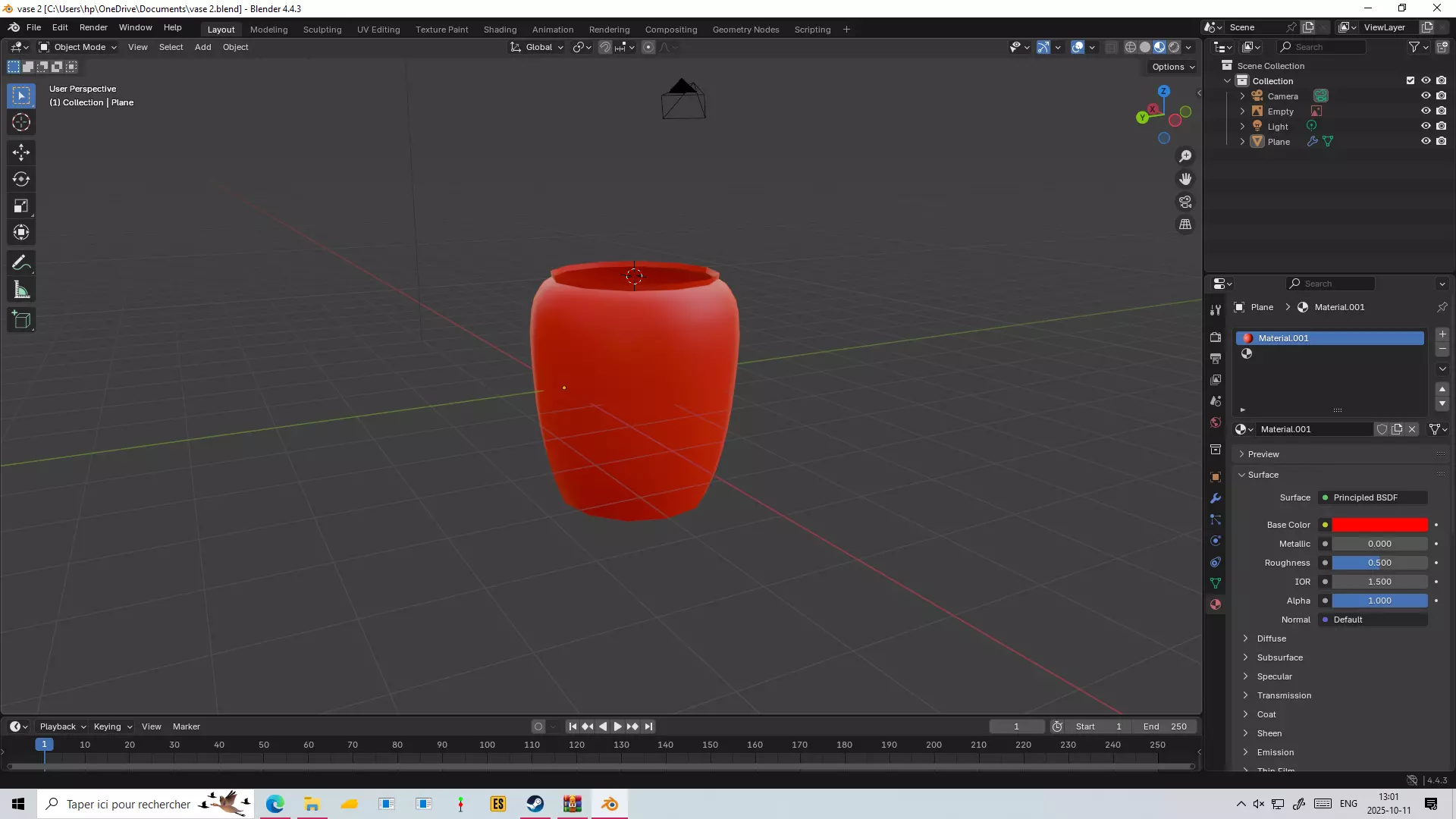Select the Rotate tool
This screenshot has width=1456, height=819.
tap(21, 179)
